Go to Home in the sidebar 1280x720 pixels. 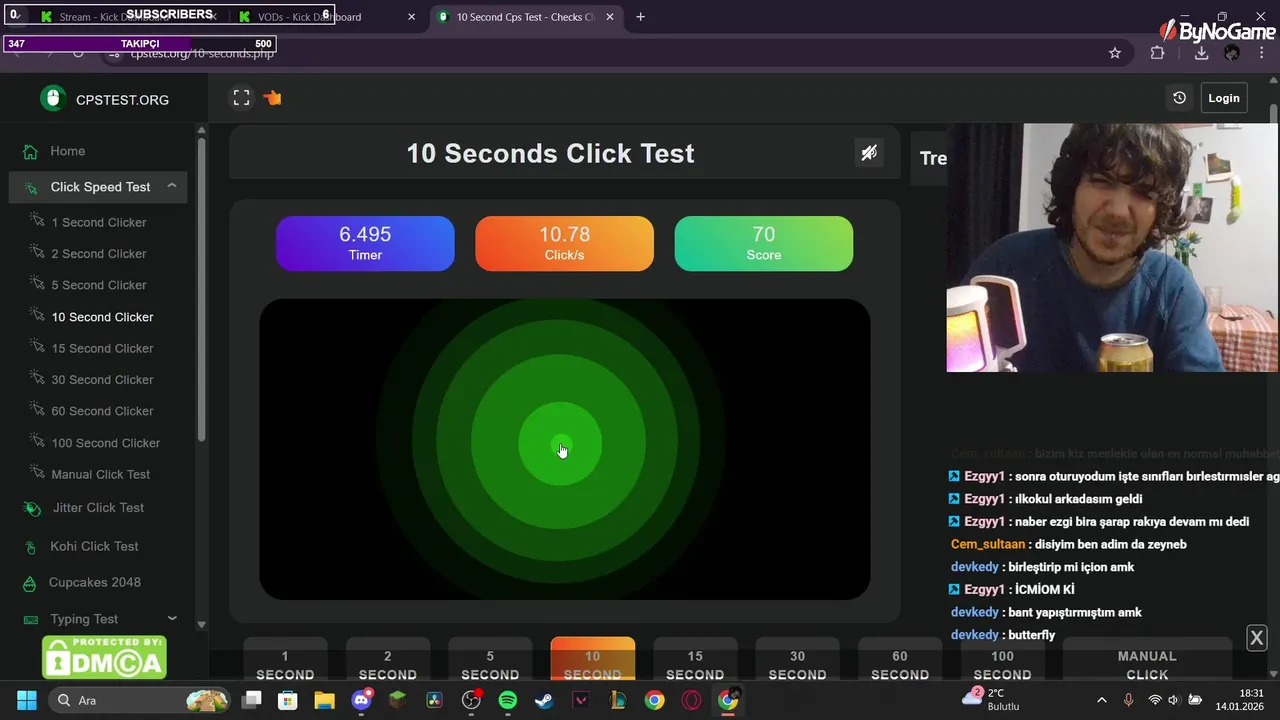coord(68,151)
